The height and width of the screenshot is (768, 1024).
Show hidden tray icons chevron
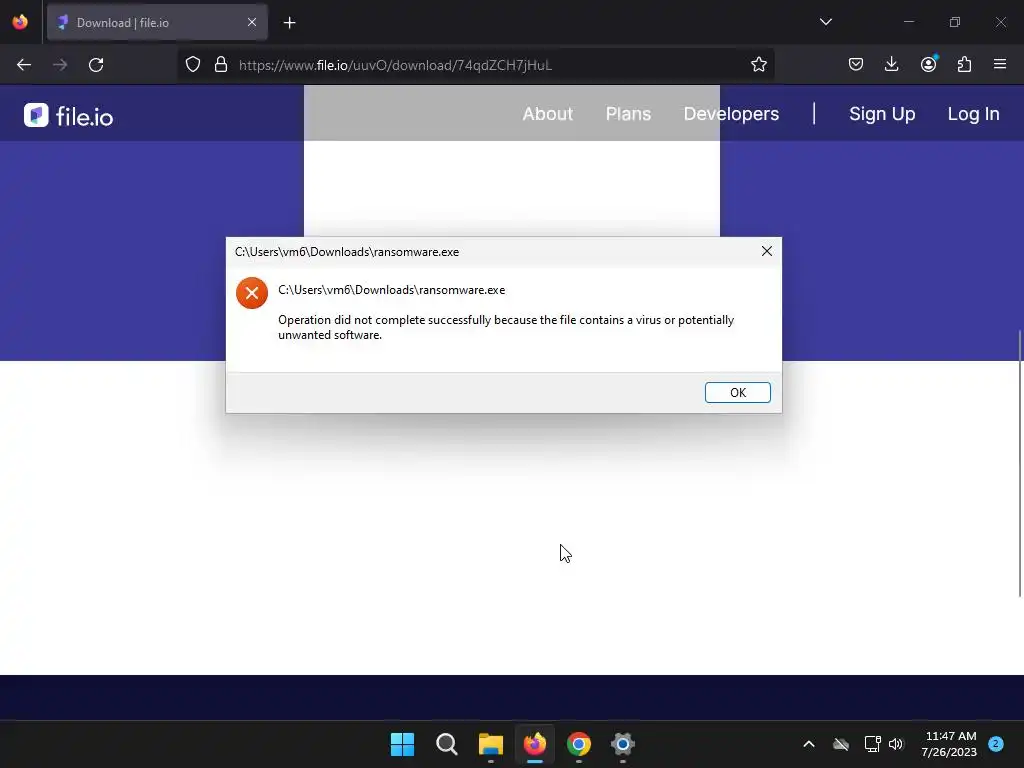point(808,744)
